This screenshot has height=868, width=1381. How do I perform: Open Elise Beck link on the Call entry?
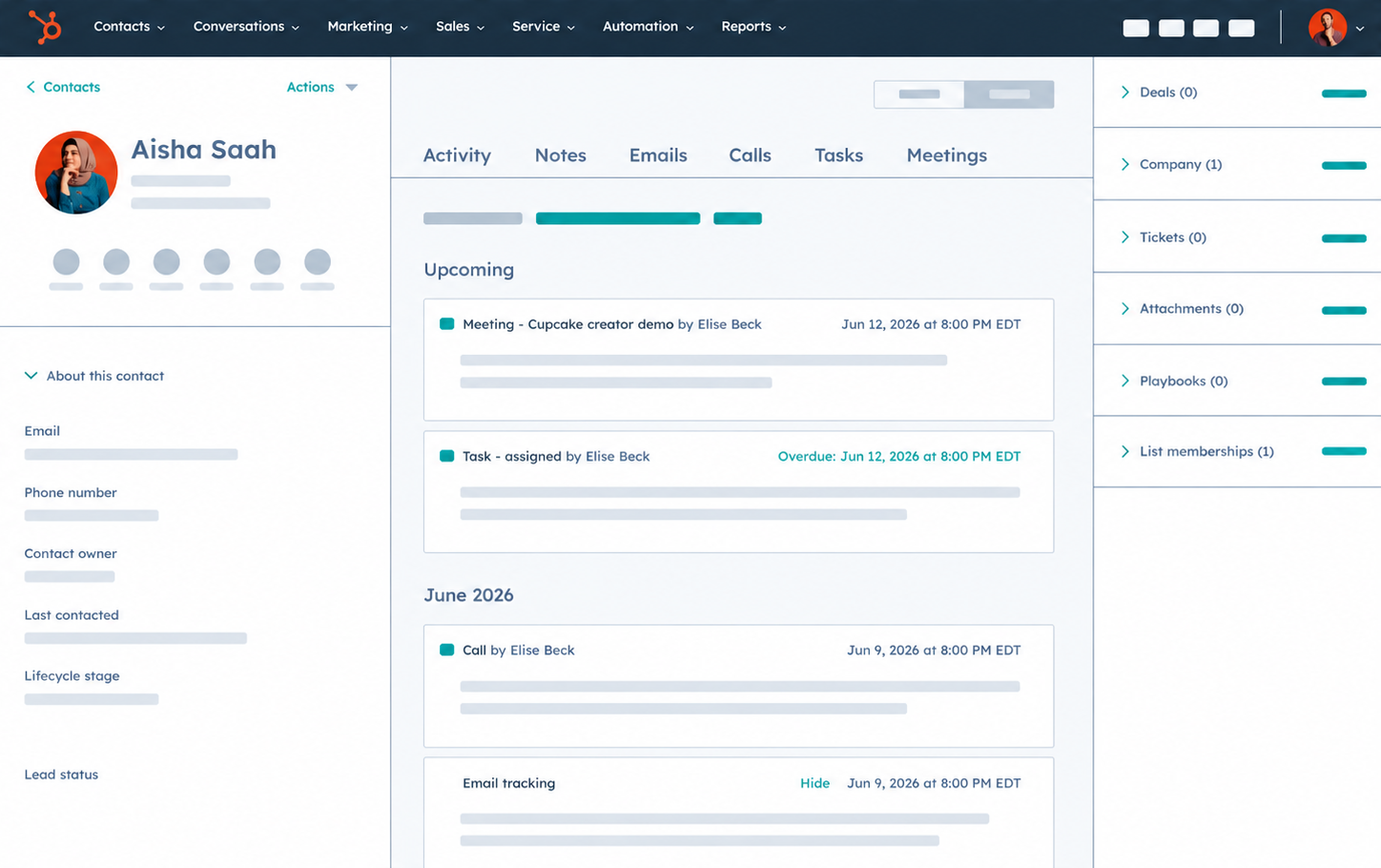pyautogui.click(x=543, y=650)
